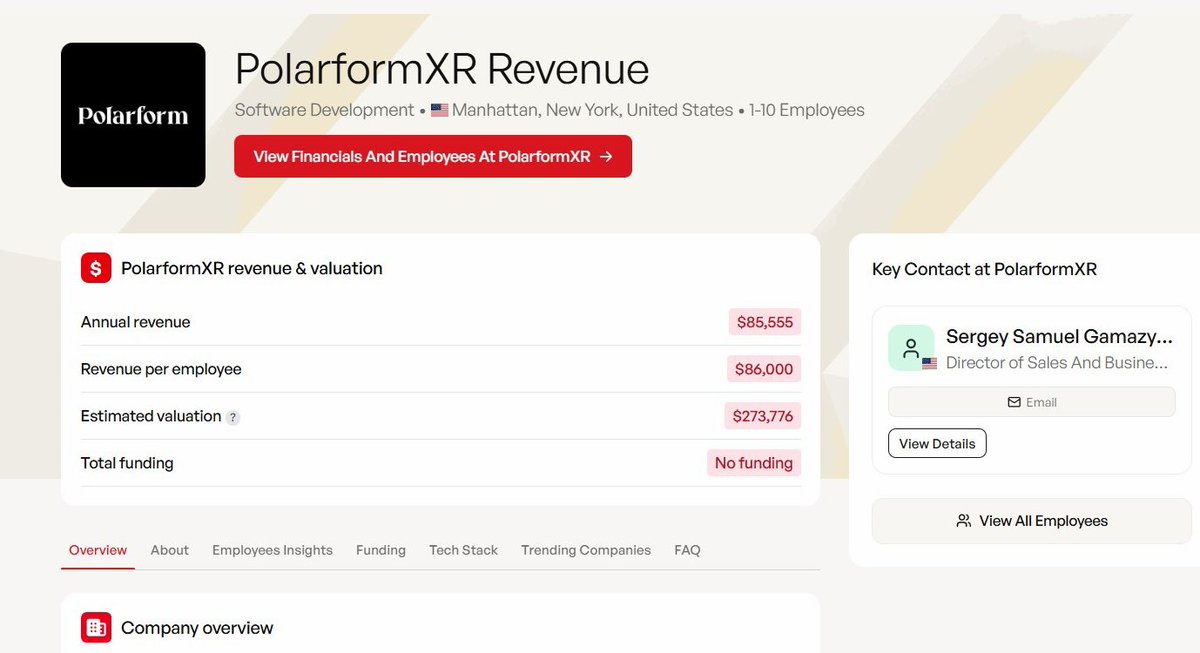Image resolution: width=1200 pixels, height=653 pixels.
Task: Click the Total funding row label
Action: coord(127,463)
